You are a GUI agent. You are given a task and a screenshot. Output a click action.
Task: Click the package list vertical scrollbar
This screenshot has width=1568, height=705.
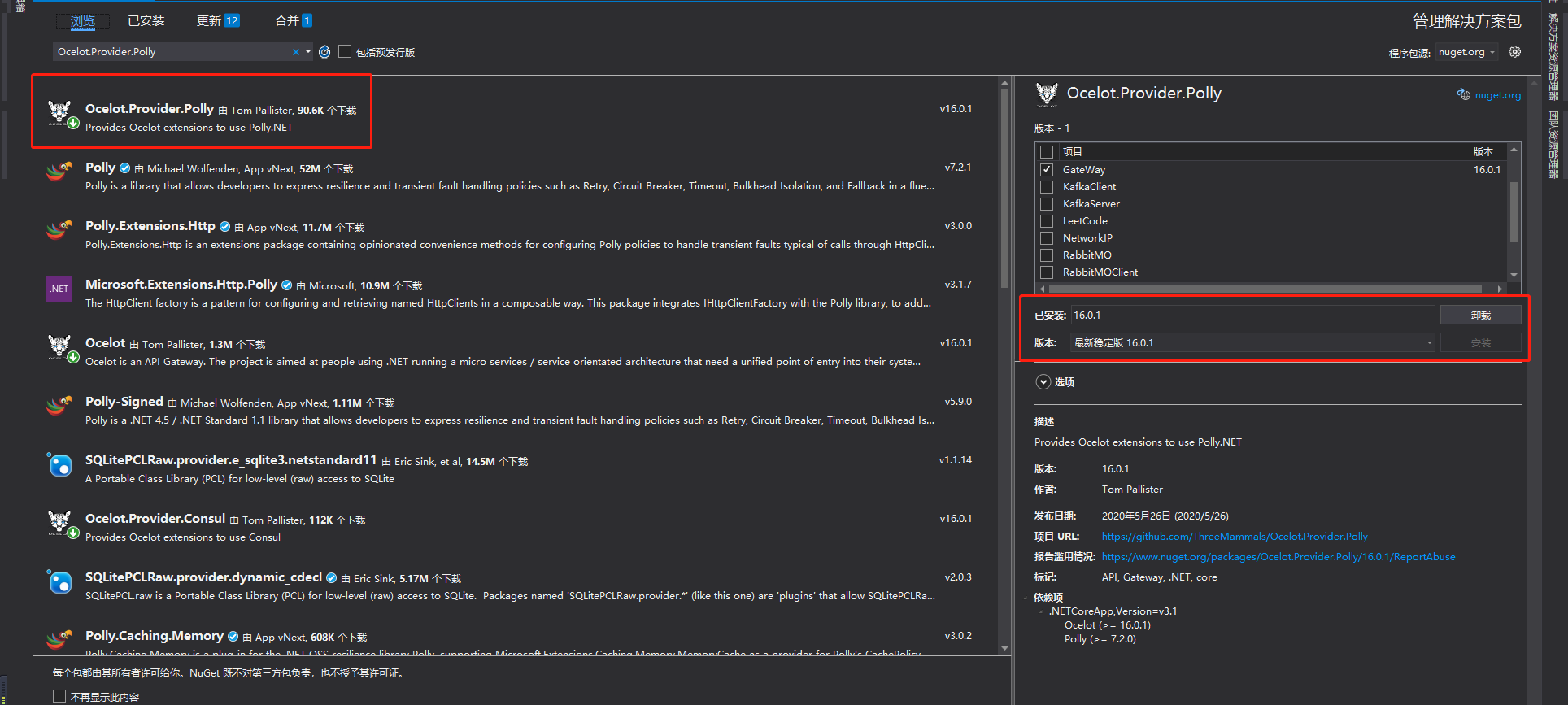point(1004,187)
